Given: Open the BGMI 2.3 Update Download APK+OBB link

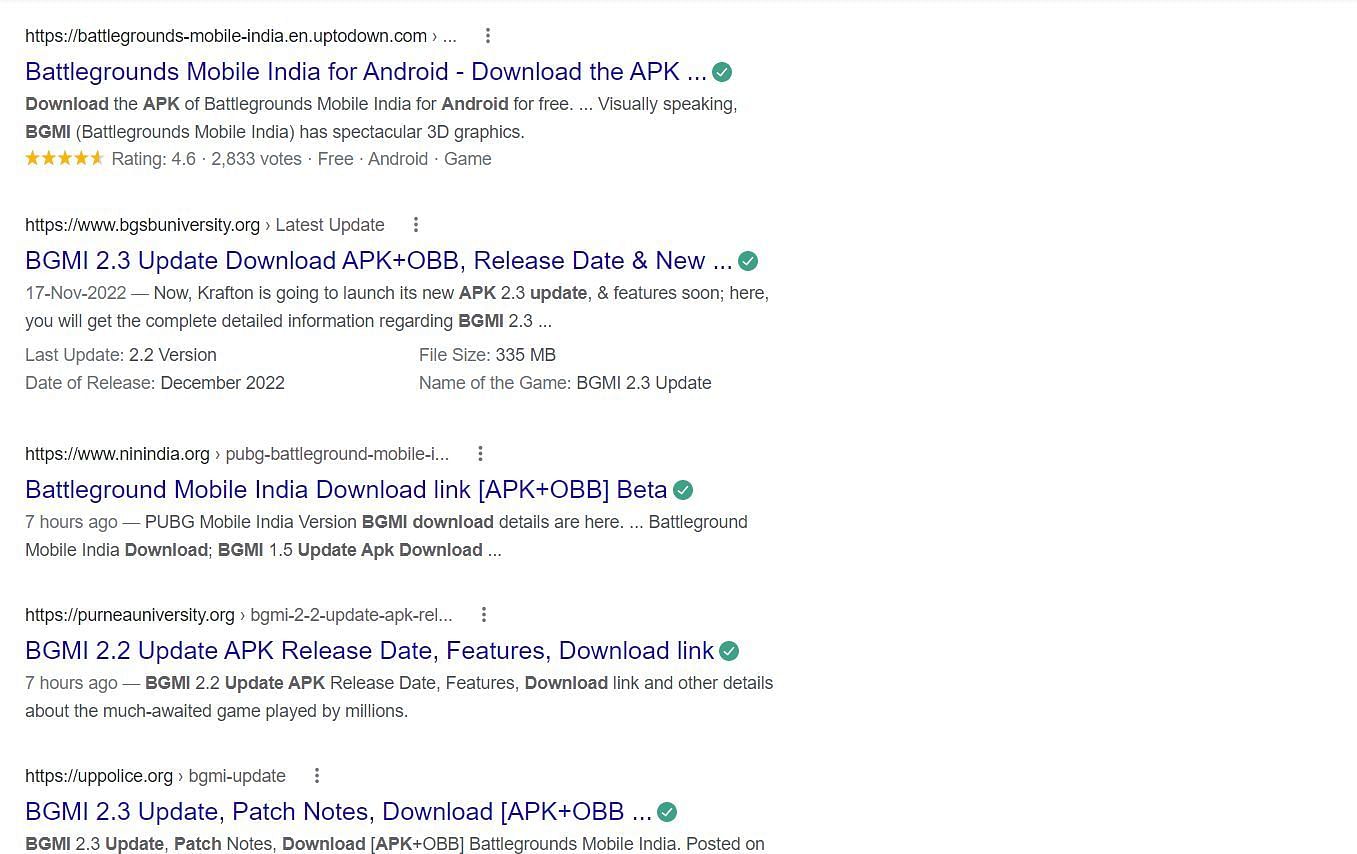Looking at the screenshot, I should pyautogui.click(x=379, y=261).
